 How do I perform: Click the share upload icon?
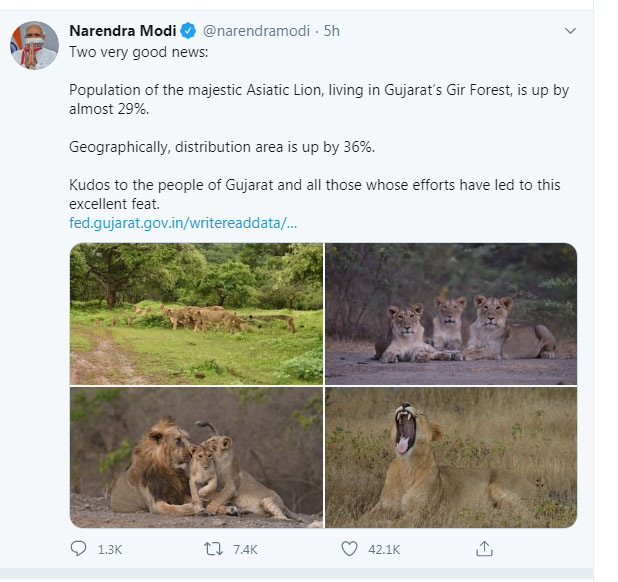pyautogui.click(x=484, y=549)
